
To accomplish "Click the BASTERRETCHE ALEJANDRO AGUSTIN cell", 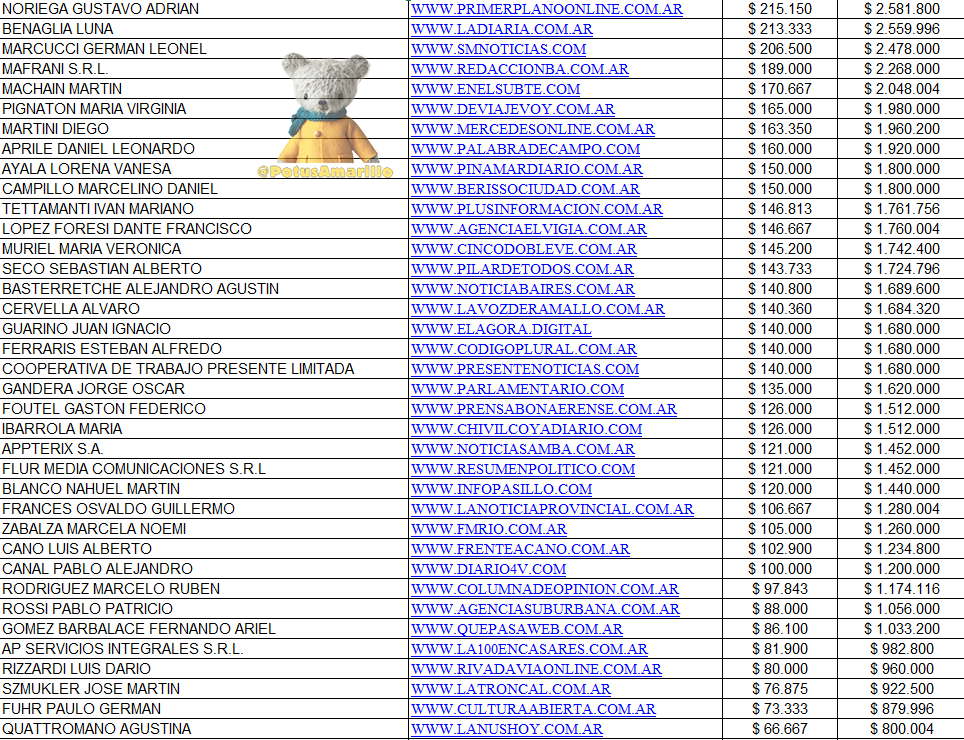I will (x=204, y=289).
